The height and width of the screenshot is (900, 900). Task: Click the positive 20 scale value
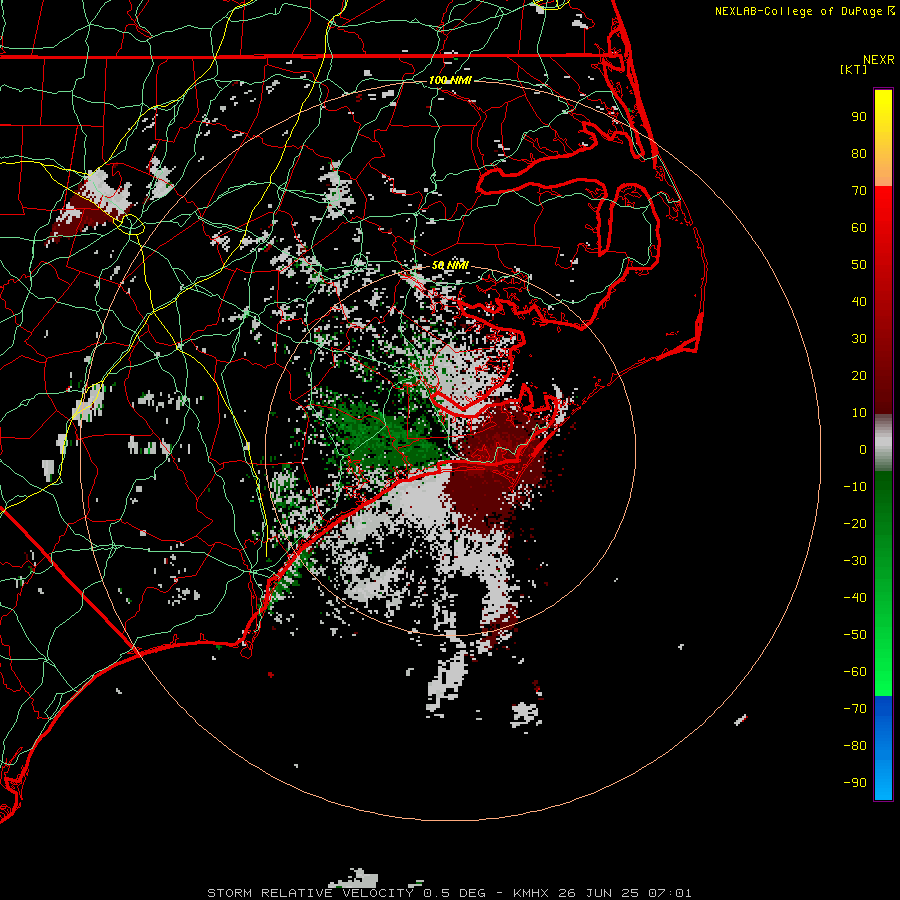[859, 375]
